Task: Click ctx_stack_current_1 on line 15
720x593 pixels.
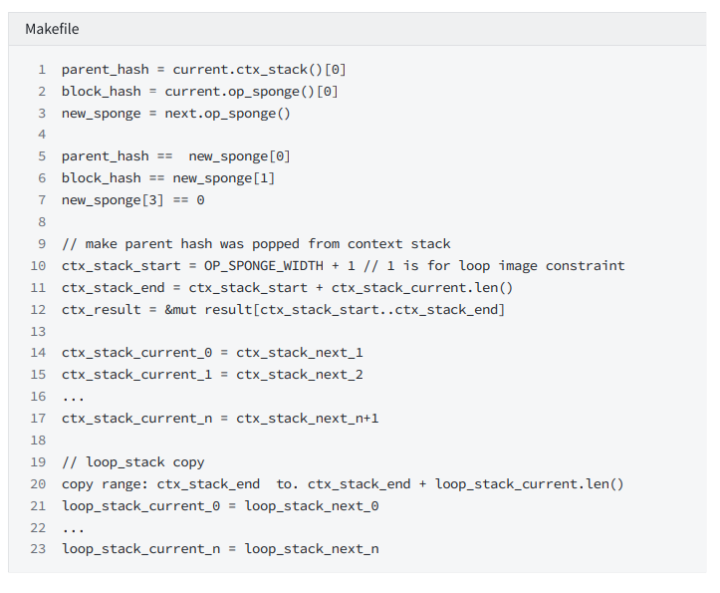Action: pyautogui.click(x=137, y=375)
